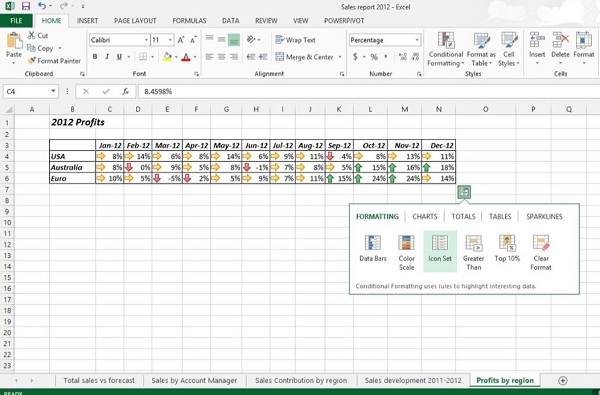Click the Borders icon
The image size is (600, 395).
(143, 57)
